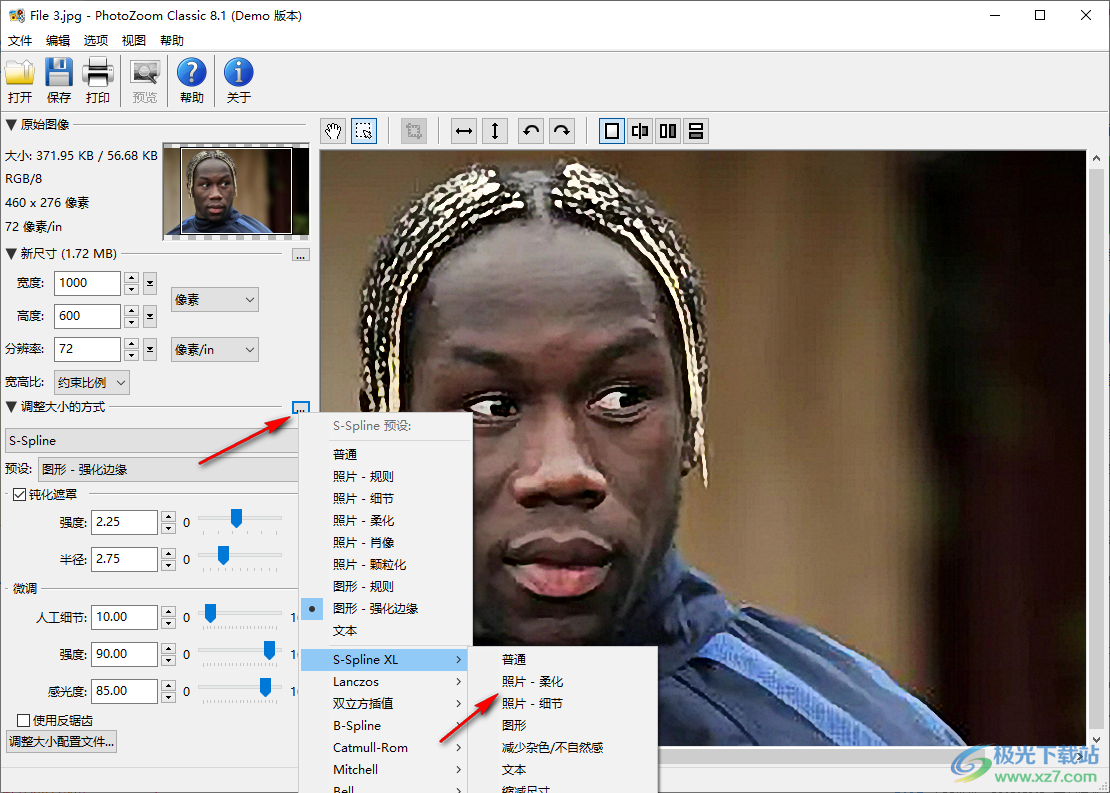Image resolution: width=1110 pixels, height=793 pixels.
Task: Choose 照片 - 柔化 in S-Spline XL submenu
Action: point(532,681)
